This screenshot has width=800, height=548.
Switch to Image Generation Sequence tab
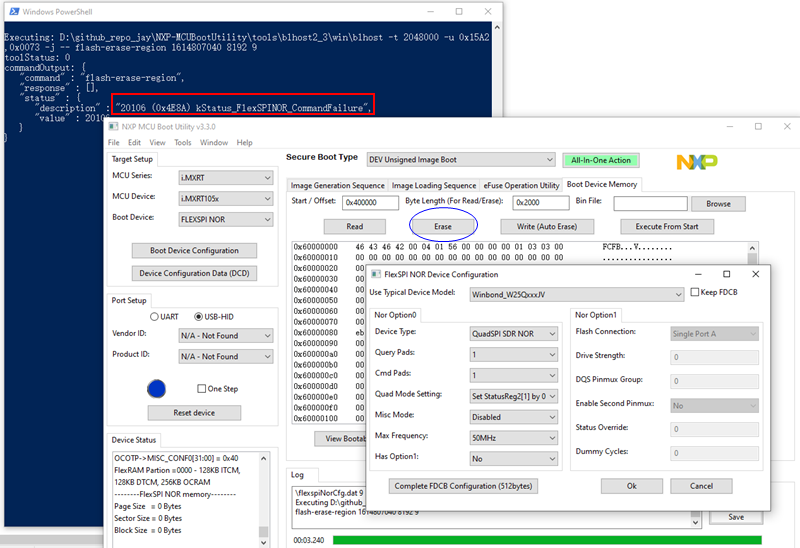tap(337, 185)
